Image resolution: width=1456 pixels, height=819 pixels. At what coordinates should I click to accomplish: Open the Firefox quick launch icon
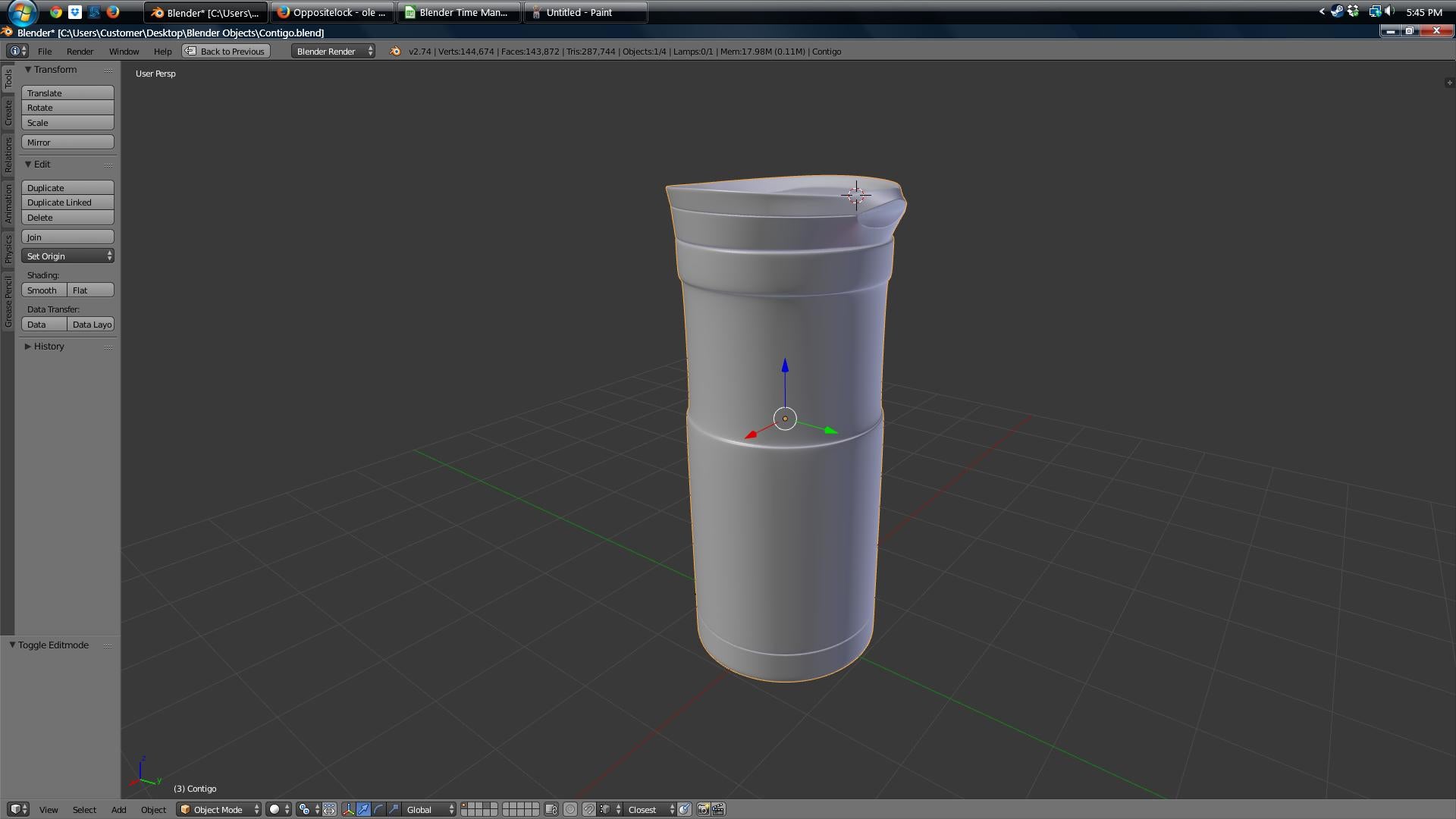pyautogui.click(x=113, y=12)
